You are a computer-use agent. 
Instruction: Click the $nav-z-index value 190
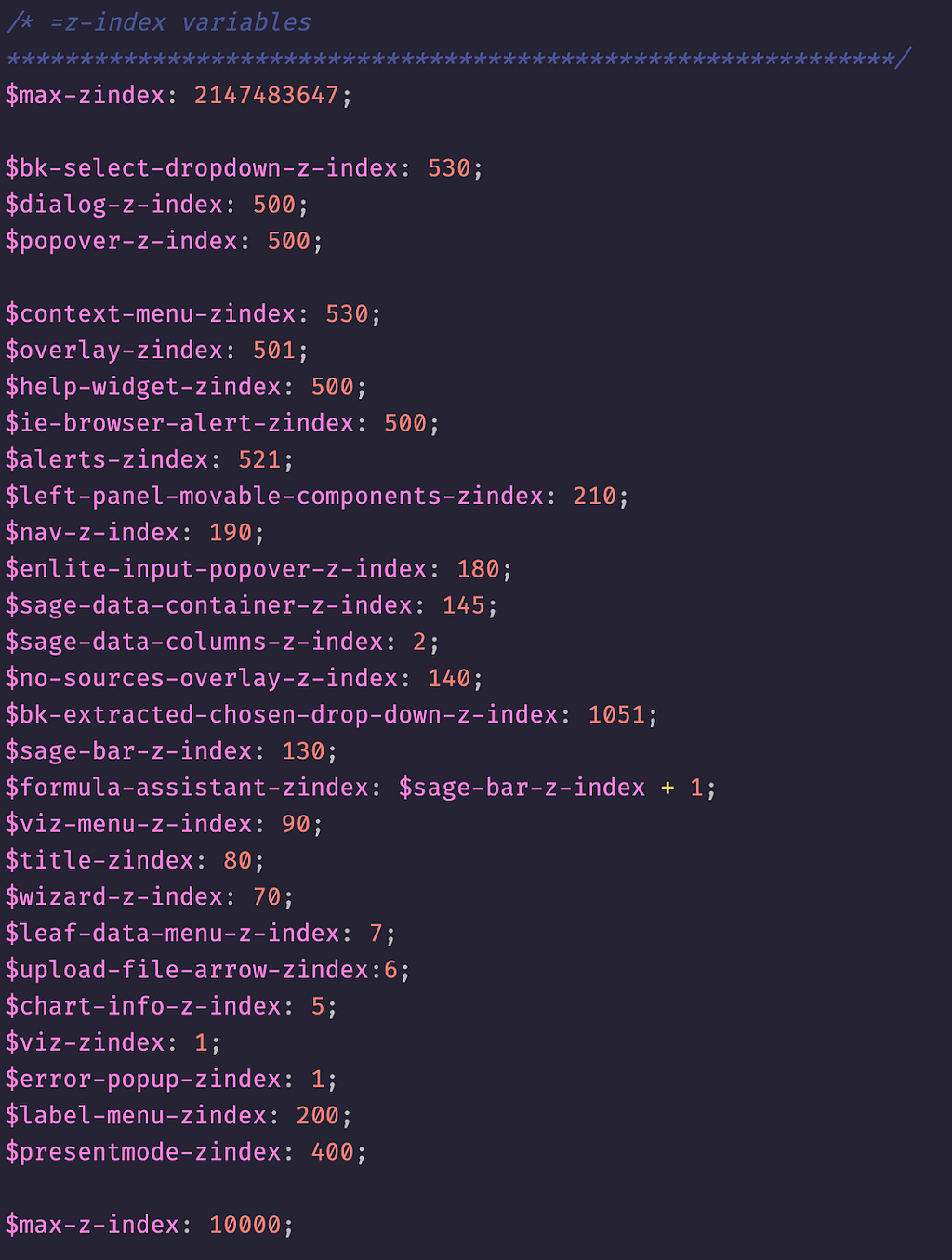coord(231,533)
